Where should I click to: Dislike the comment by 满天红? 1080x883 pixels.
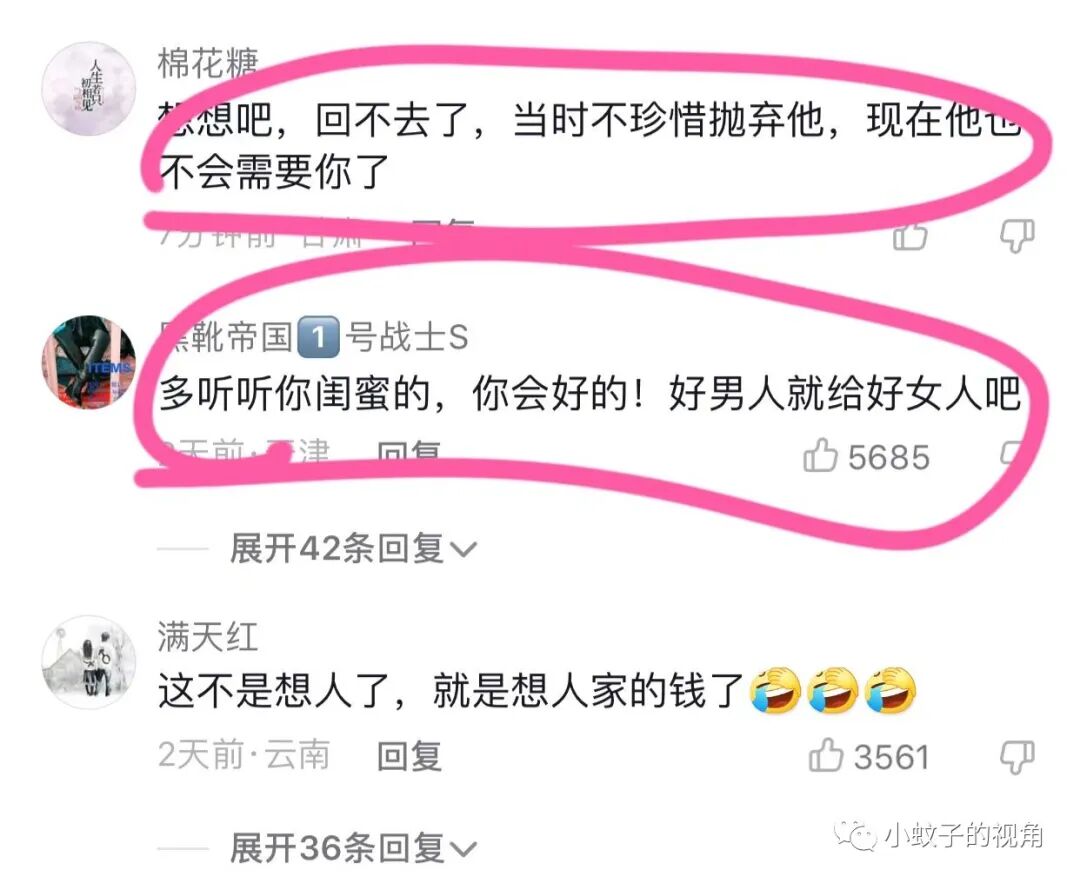click(x=1017, y=758)
